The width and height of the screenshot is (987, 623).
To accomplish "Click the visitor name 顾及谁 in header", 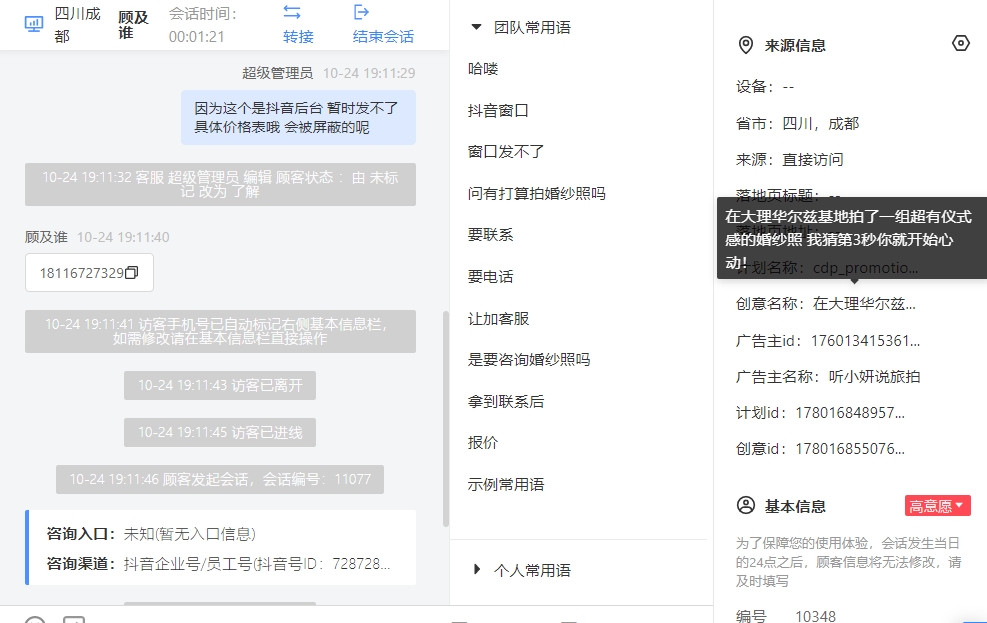I will (x=133, y=25).
